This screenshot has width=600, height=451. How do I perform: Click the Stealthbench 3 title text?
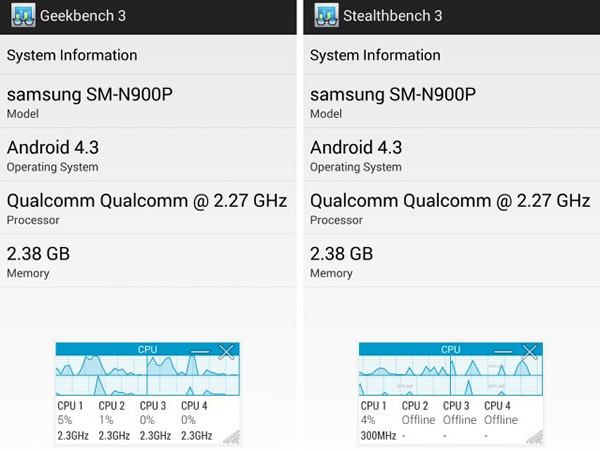click(393, 16)
